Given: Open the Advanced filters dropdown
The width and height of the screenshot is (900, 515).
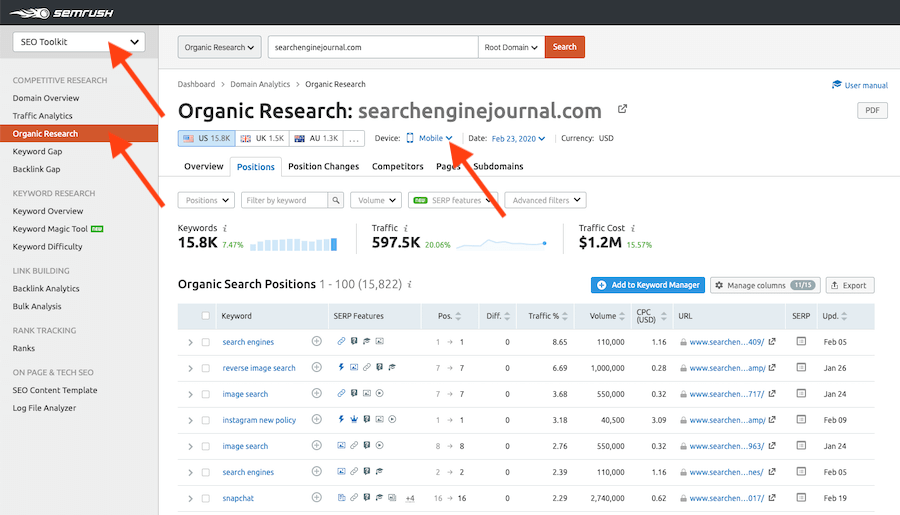Looking at the screenshot, I should click(x=545, y=200).
